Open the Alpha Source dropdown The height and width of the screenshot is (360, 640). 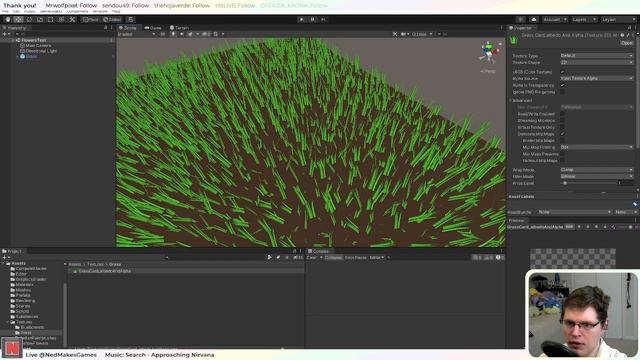click(597, 78)
